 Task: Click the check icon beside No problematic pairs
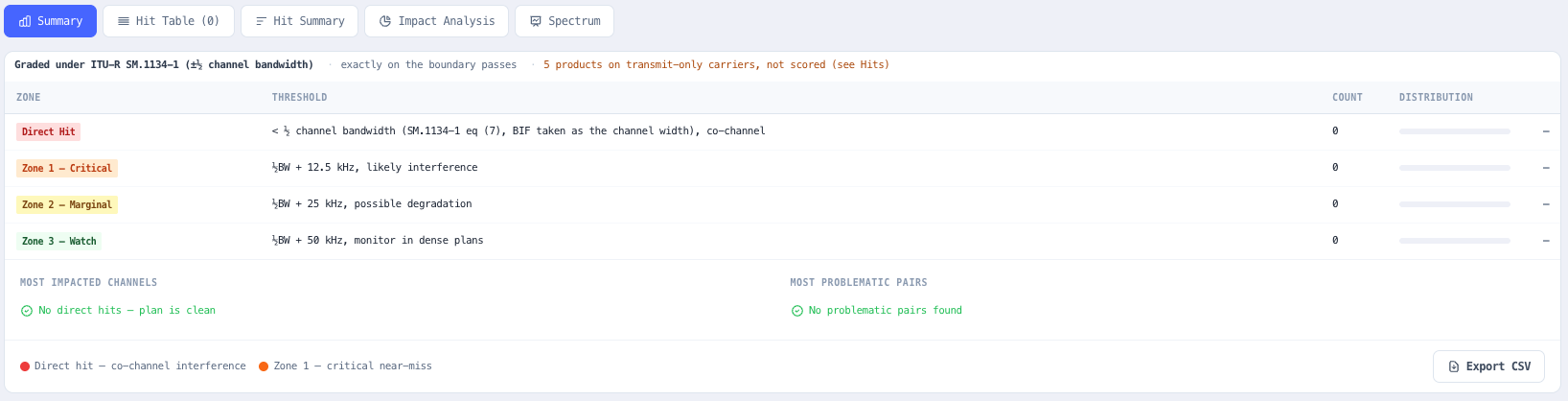[x=797, y=311]
